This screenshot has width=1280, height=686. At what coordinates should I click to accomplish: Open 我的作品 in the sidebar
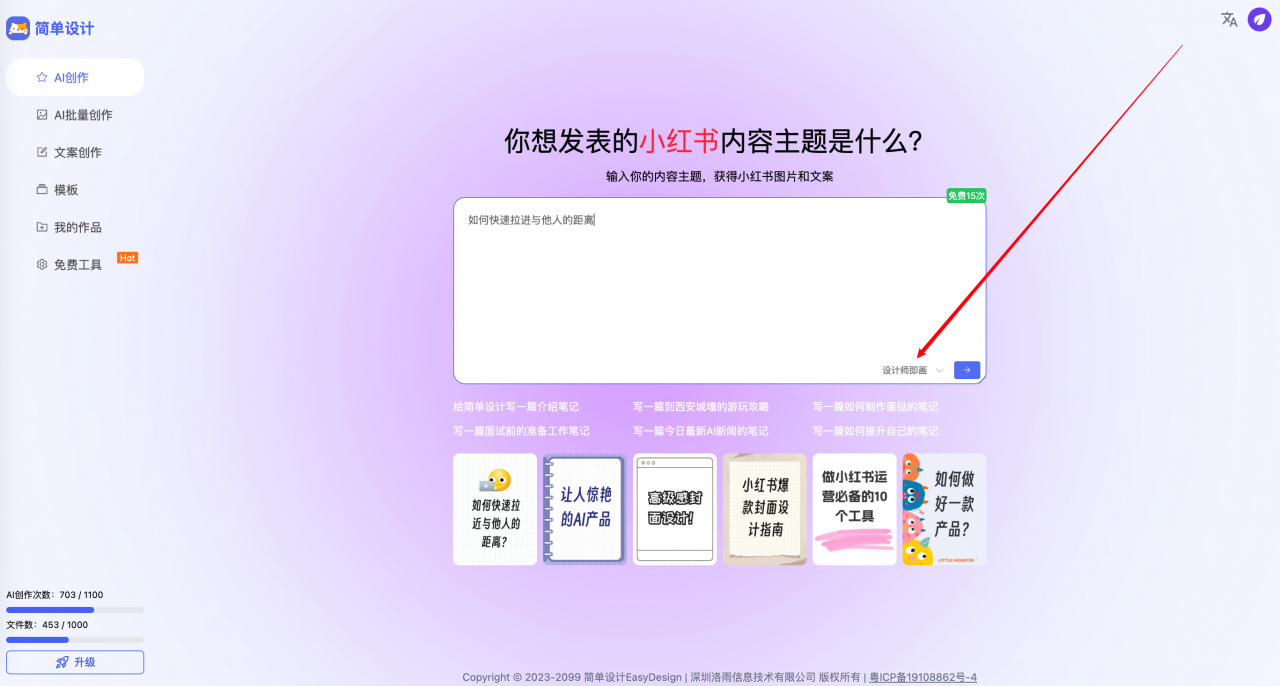pyautogui.click(x=75, y=227)
